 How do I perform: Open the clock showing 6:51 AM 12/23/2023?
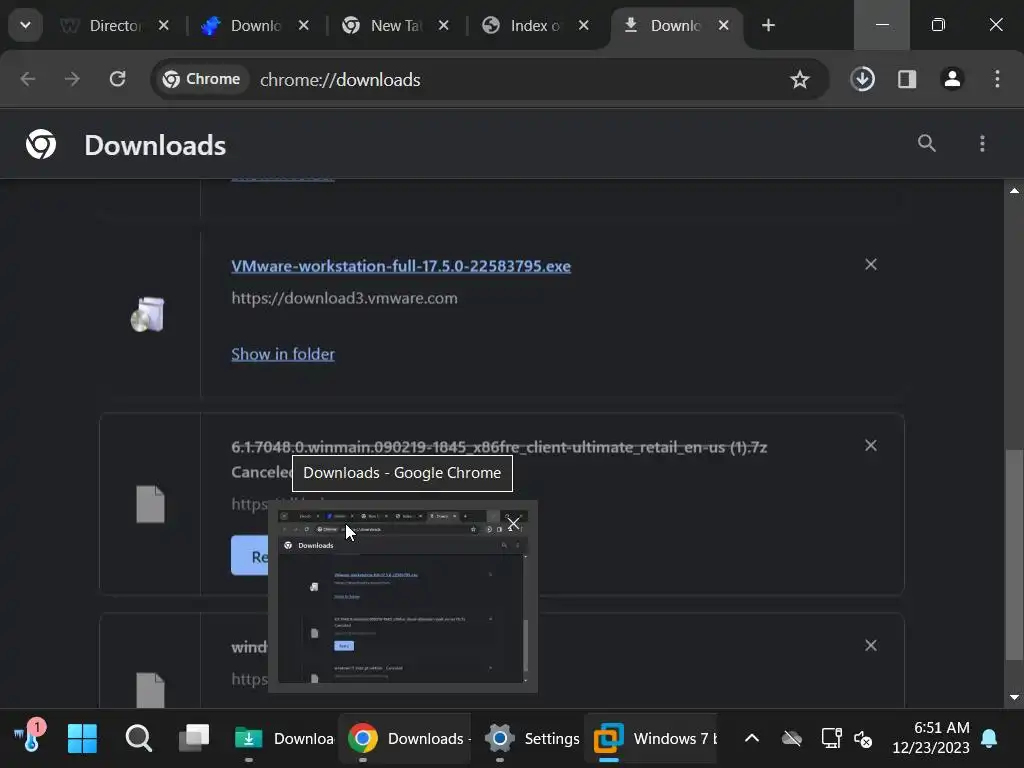931,737
